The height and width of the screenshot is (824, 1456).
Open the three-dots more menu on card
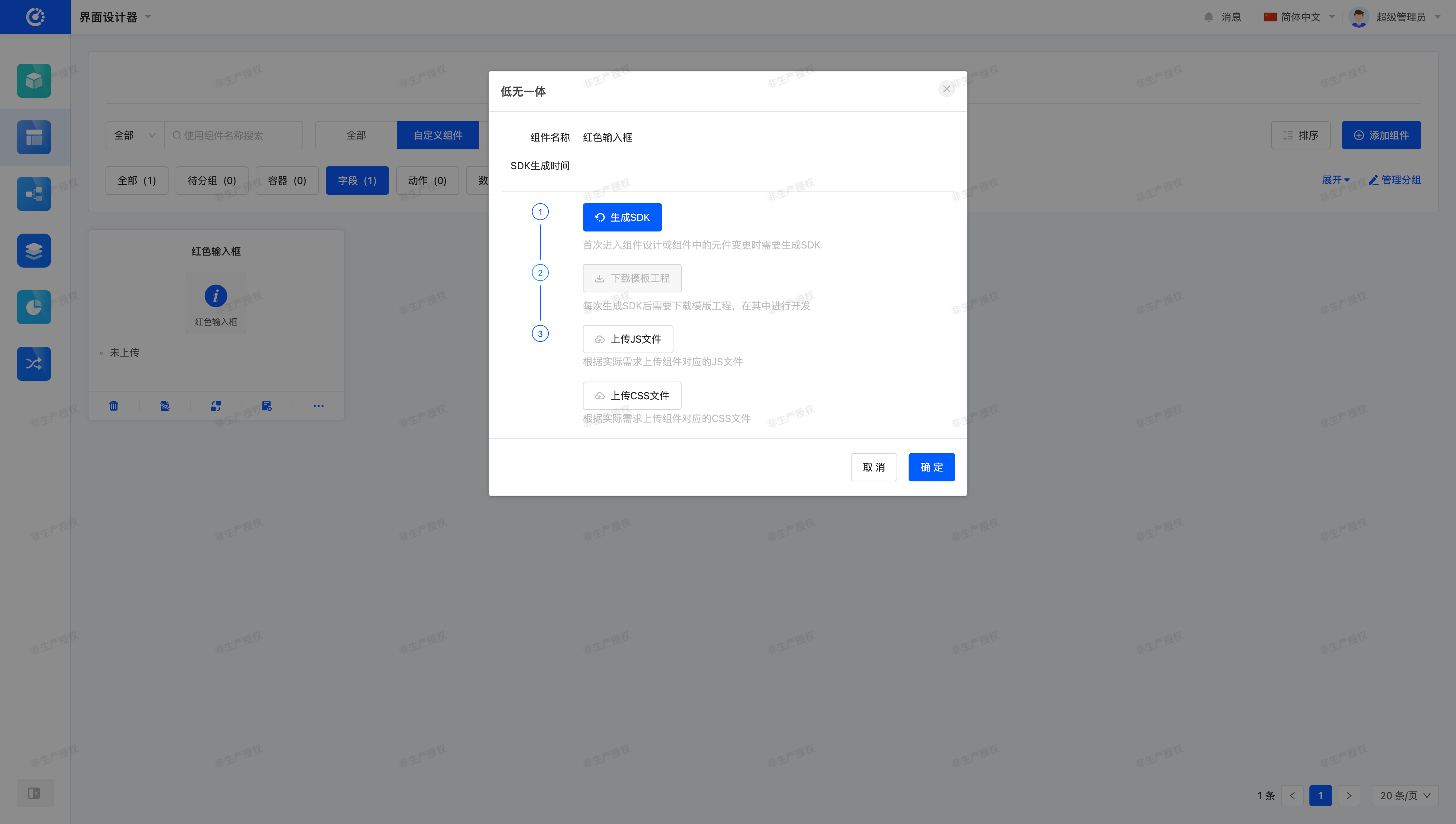[318, 406]
